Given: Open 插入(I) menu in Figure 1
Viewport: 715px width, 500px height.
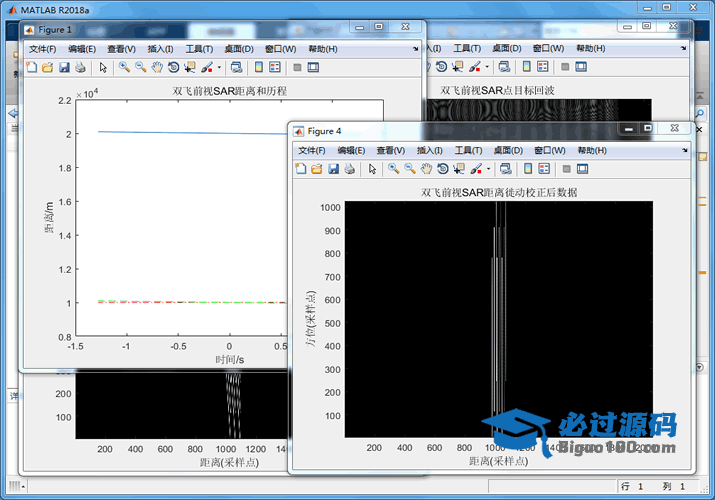Looking at the screenshot, I should (160, 49).
